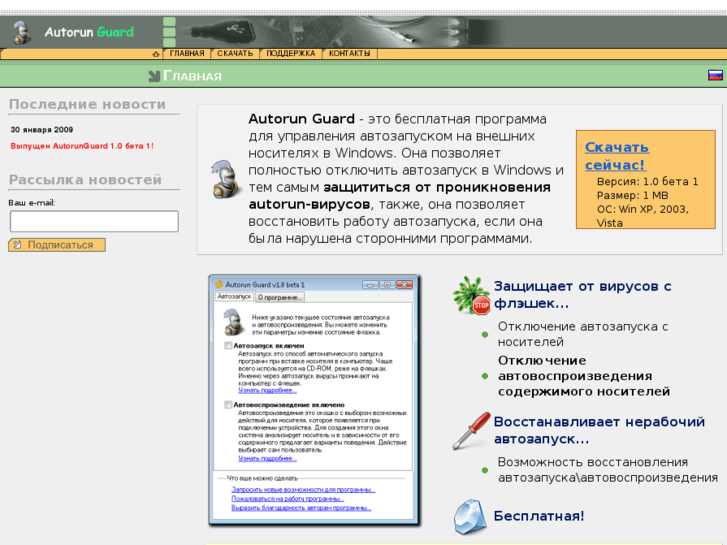Click the Autorun Guard site title text
The image size is (727, 545).
(x=89, y=32)
